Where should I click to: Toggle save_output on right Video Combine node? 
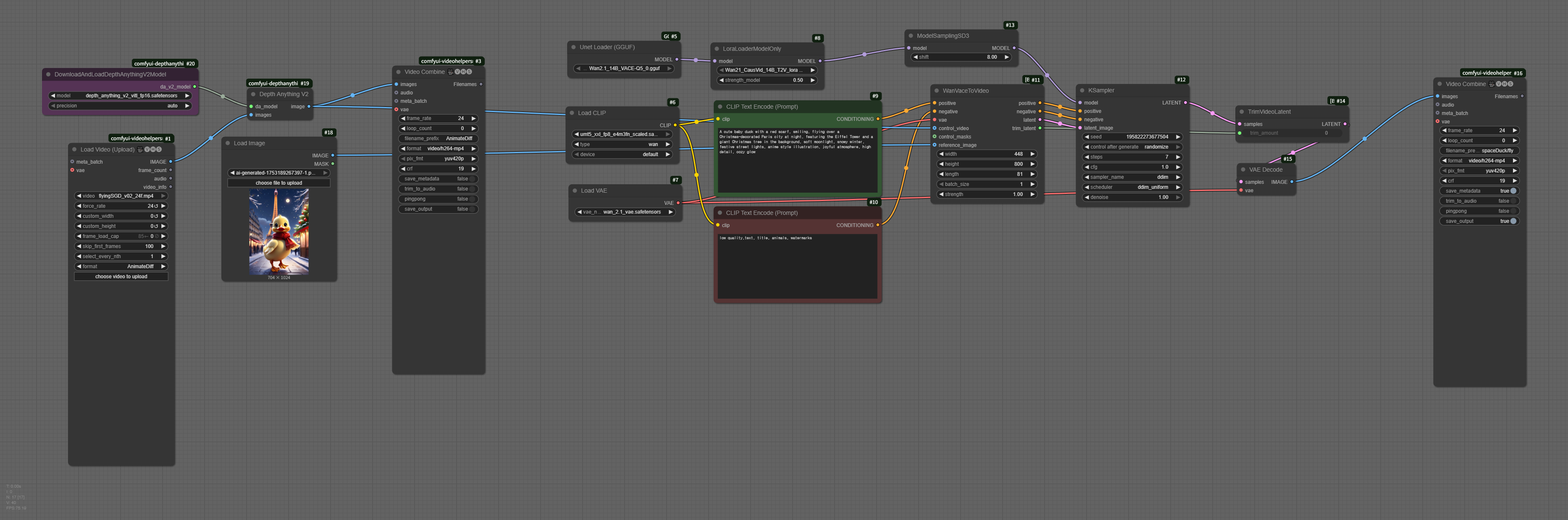tap(1513, 221)
